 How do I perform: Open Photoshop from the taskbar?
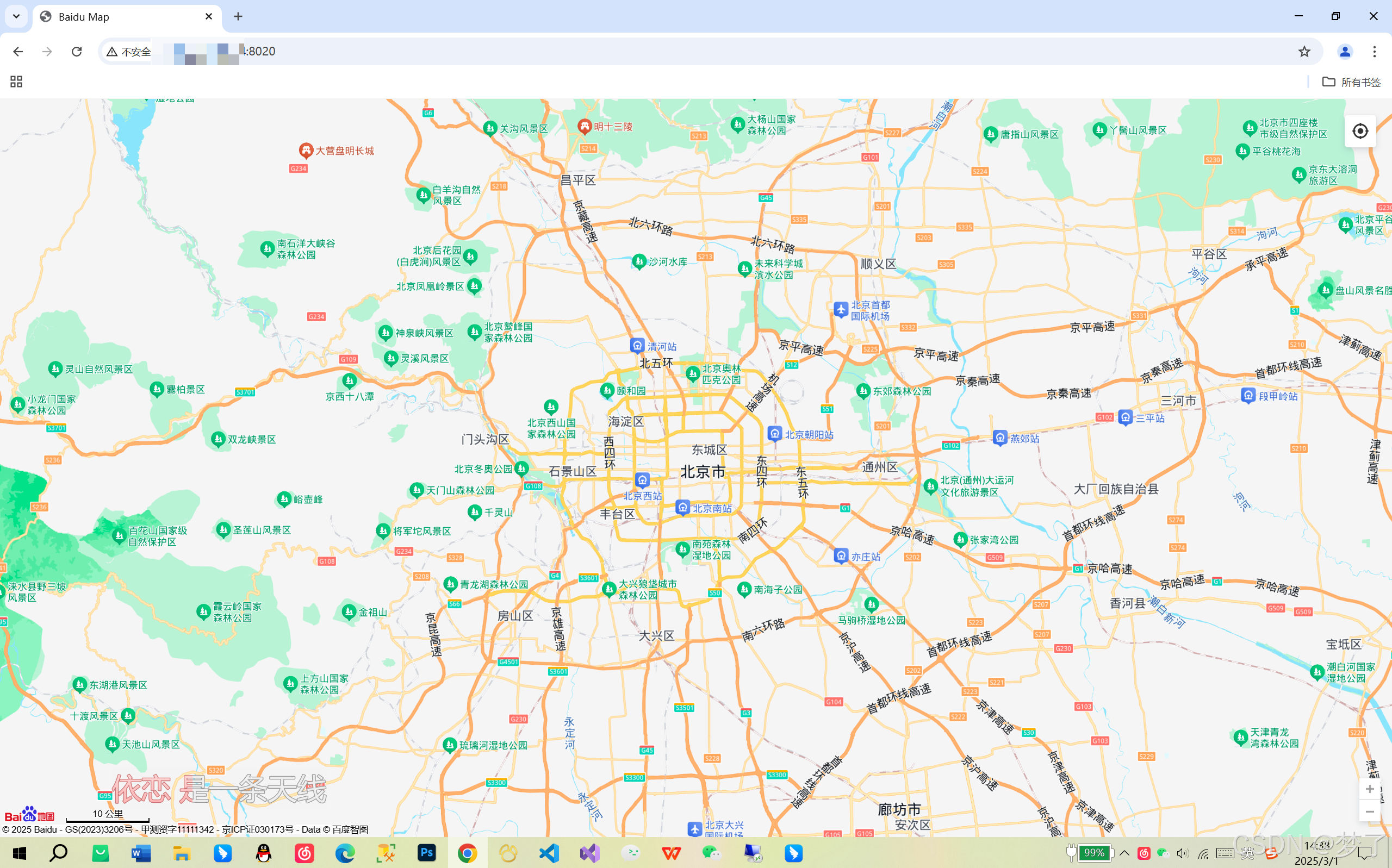(427, 853)
